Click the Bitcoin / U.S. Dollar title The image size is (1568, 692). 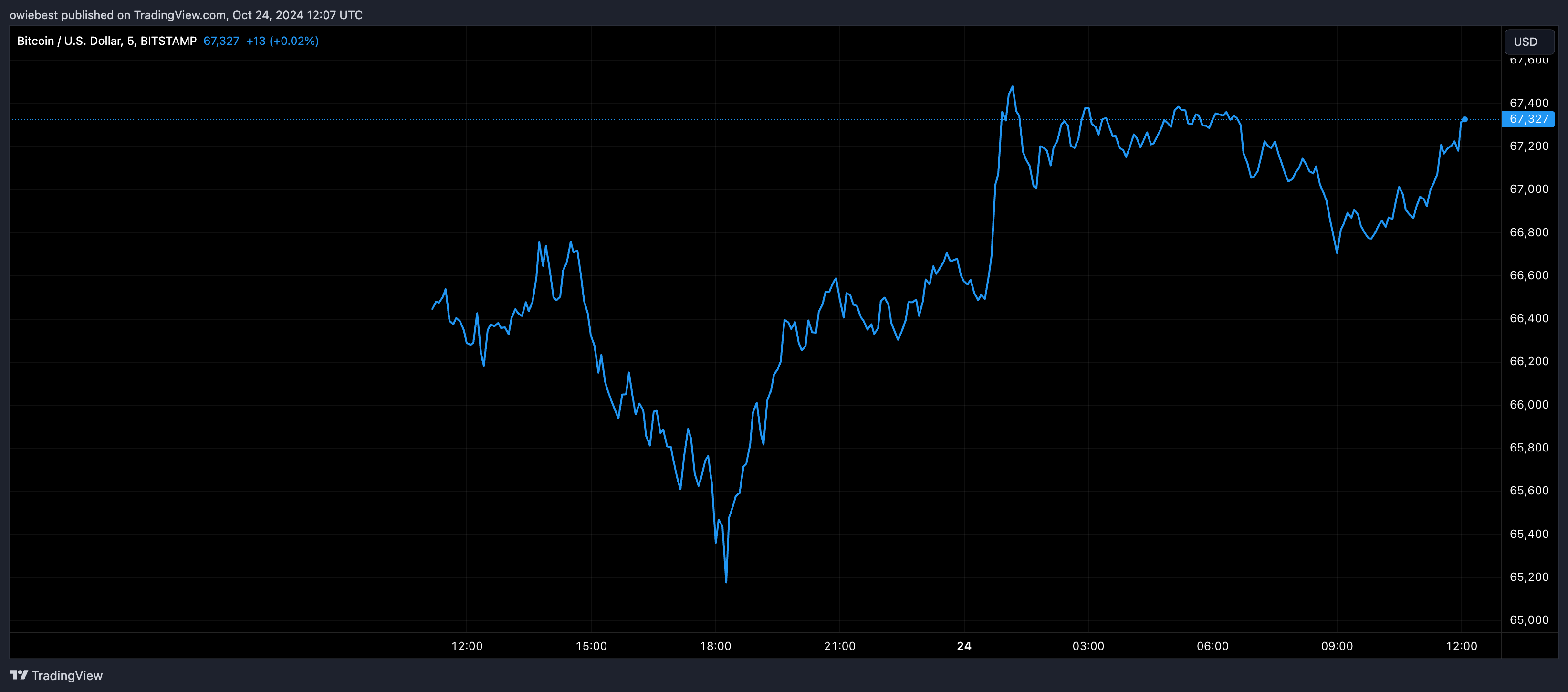point(106,41)
